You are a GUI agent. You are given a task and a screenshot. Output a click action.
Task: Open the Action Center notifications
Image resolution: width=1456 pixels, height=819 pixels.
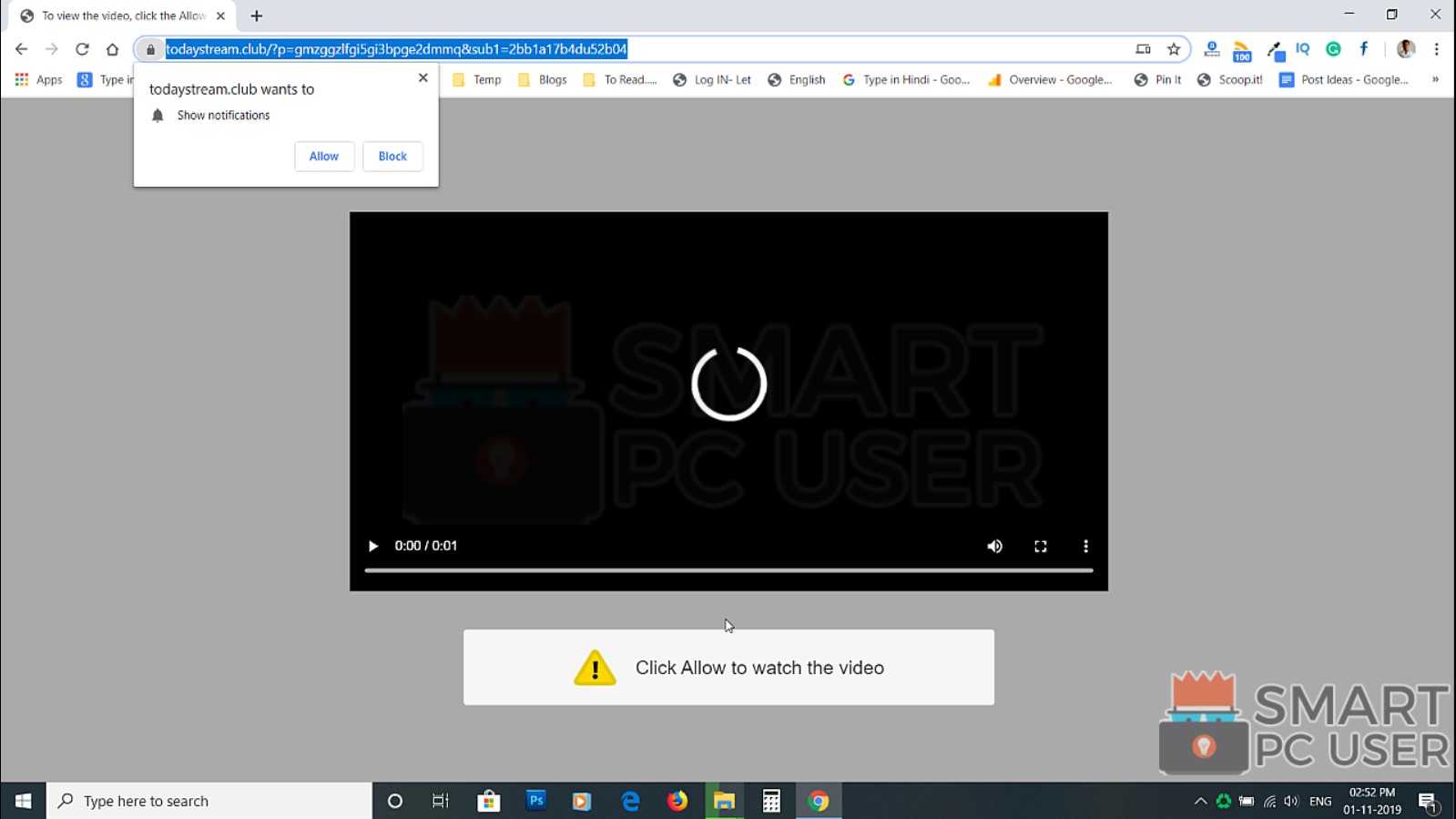point(1428,801)
